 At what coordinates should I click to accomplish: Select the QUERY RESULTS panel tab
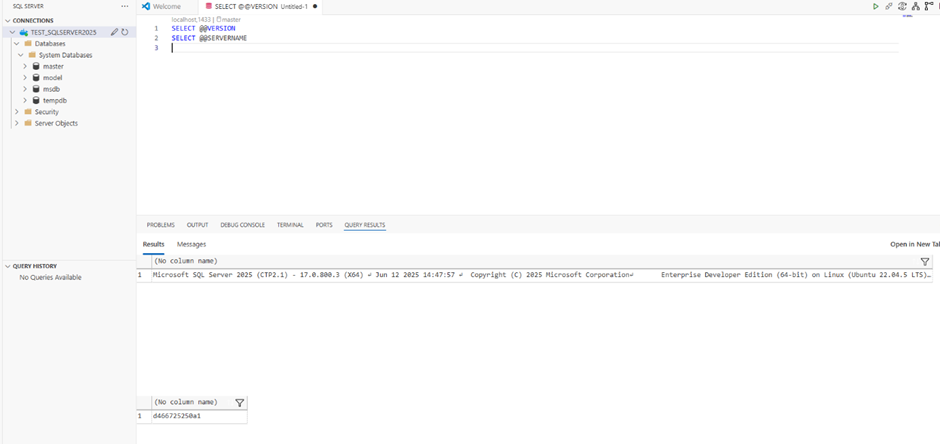tap(364, 225)
